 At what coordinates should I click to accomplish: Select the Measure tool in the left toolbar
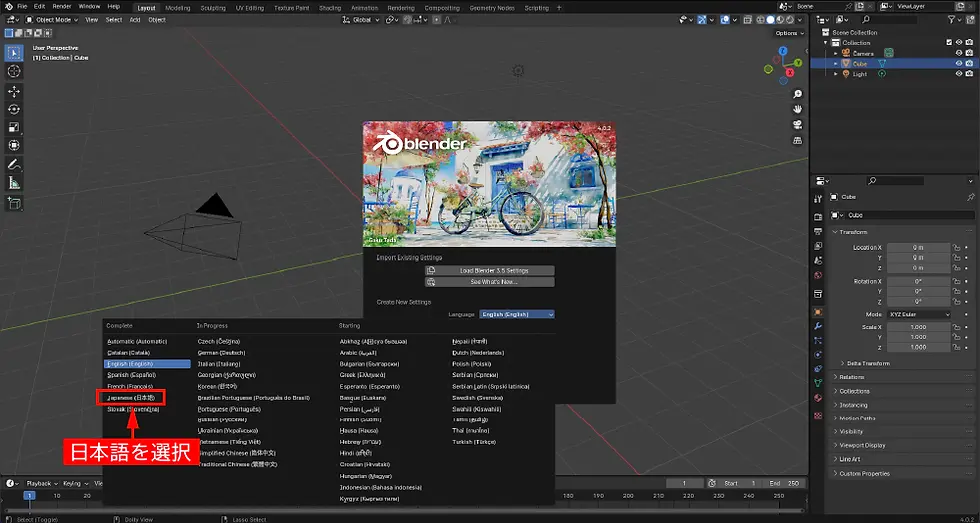pos(14,183)
